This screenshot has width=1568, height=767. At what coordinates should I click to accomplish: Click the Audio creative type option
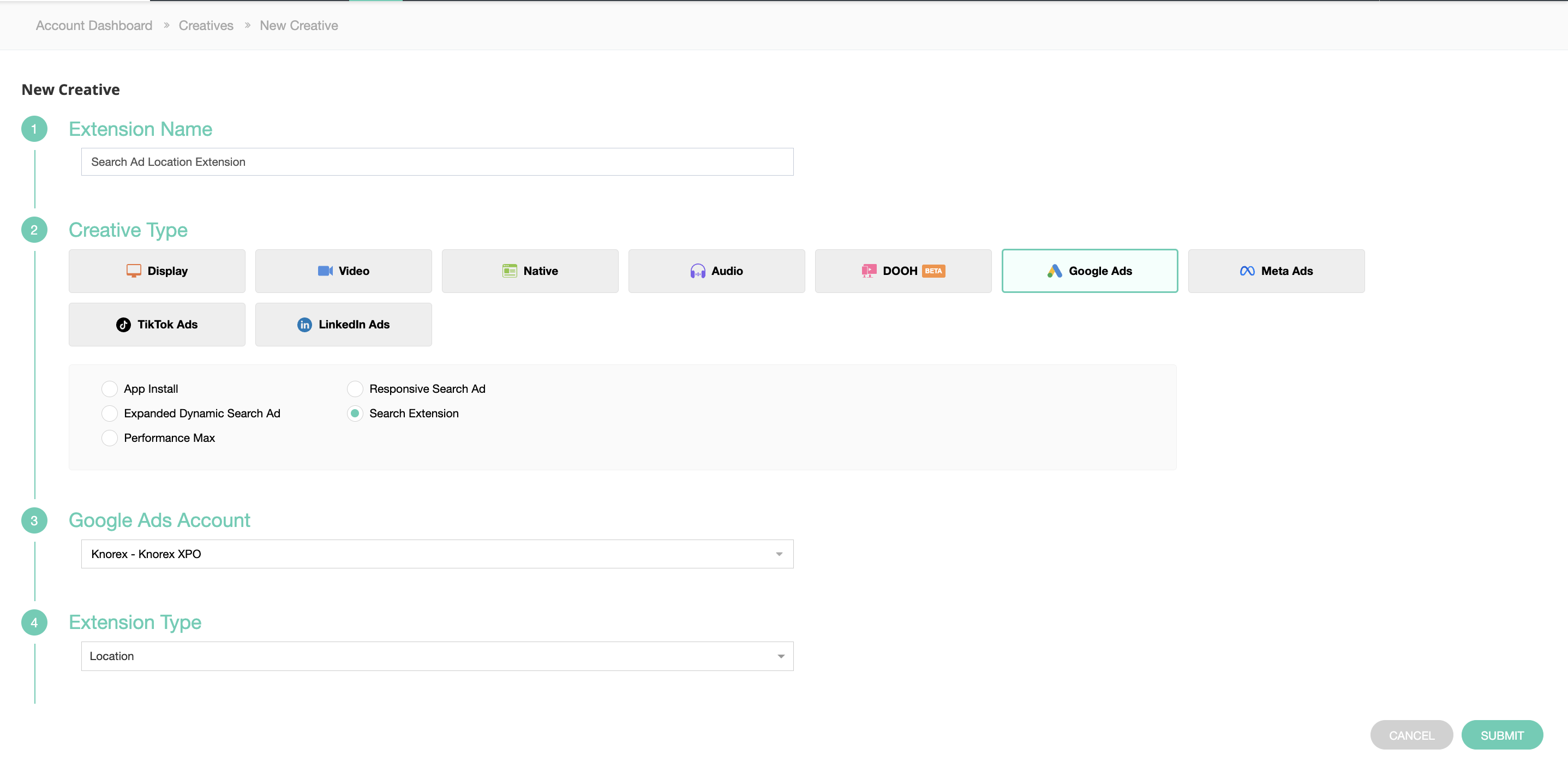tap(716, 271)
